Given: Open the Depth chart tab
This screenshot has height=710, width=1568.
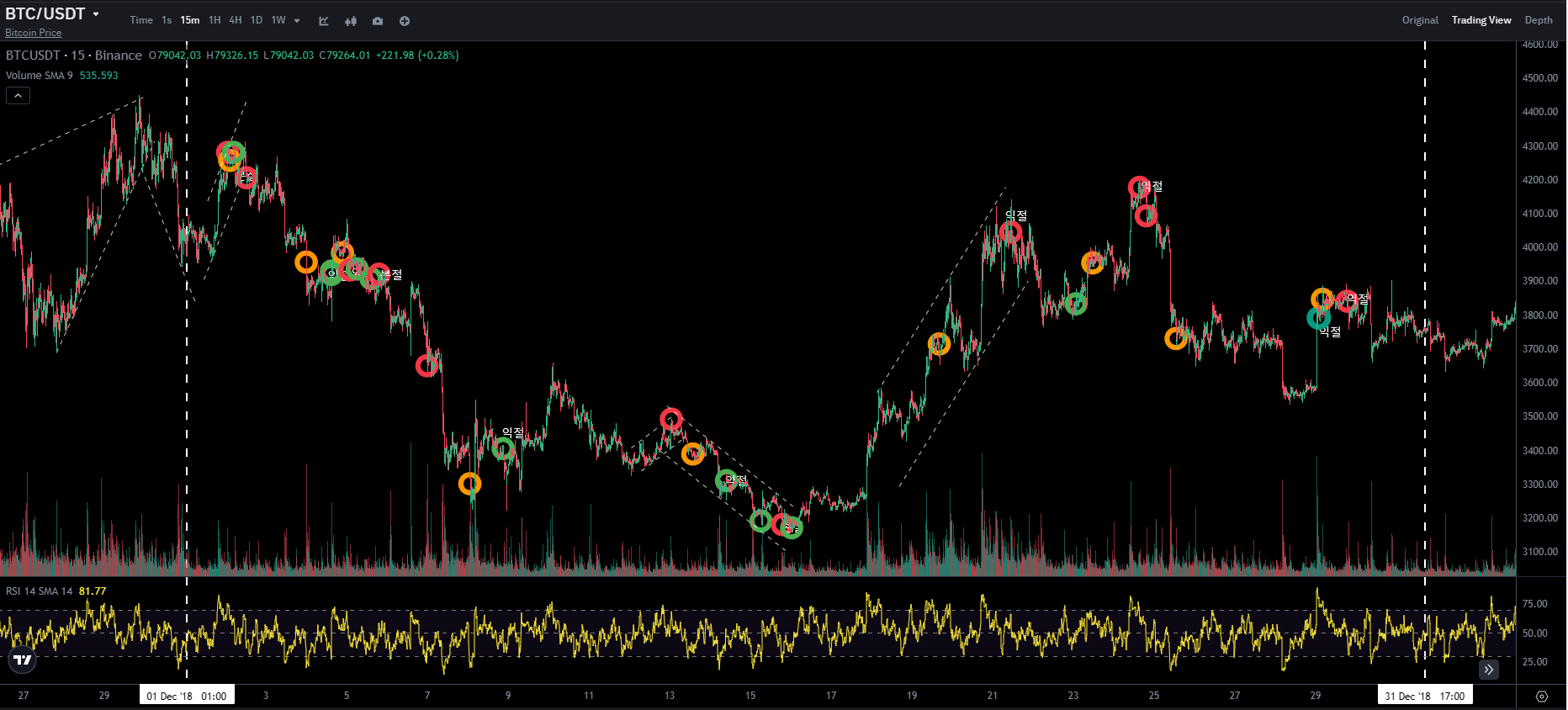Looking at the screenshot, I should tap(1539, 20).
